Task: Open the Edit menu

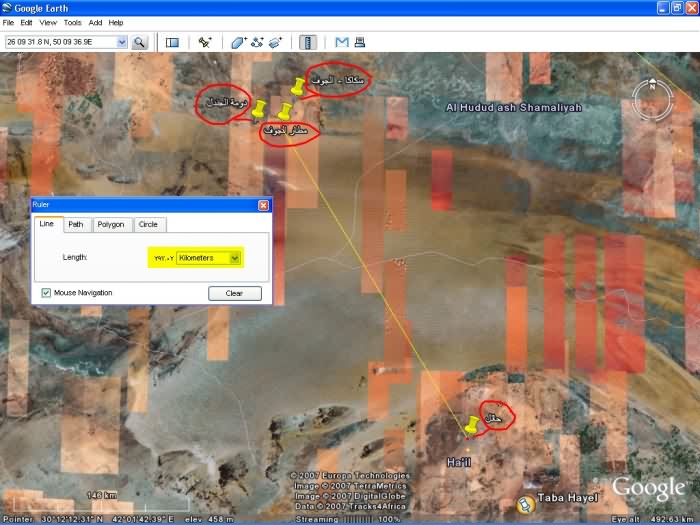Action: tap(26, 23)
